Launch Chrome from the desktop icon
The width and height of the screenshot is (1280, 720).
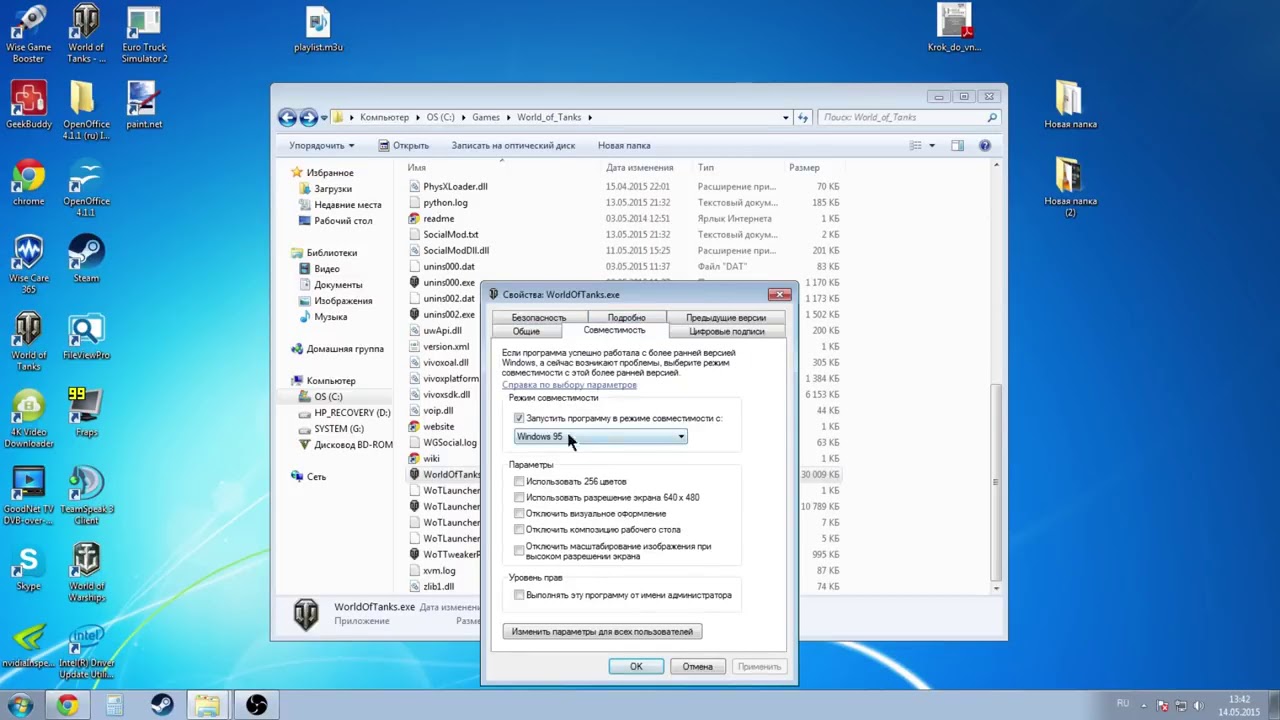28,182
